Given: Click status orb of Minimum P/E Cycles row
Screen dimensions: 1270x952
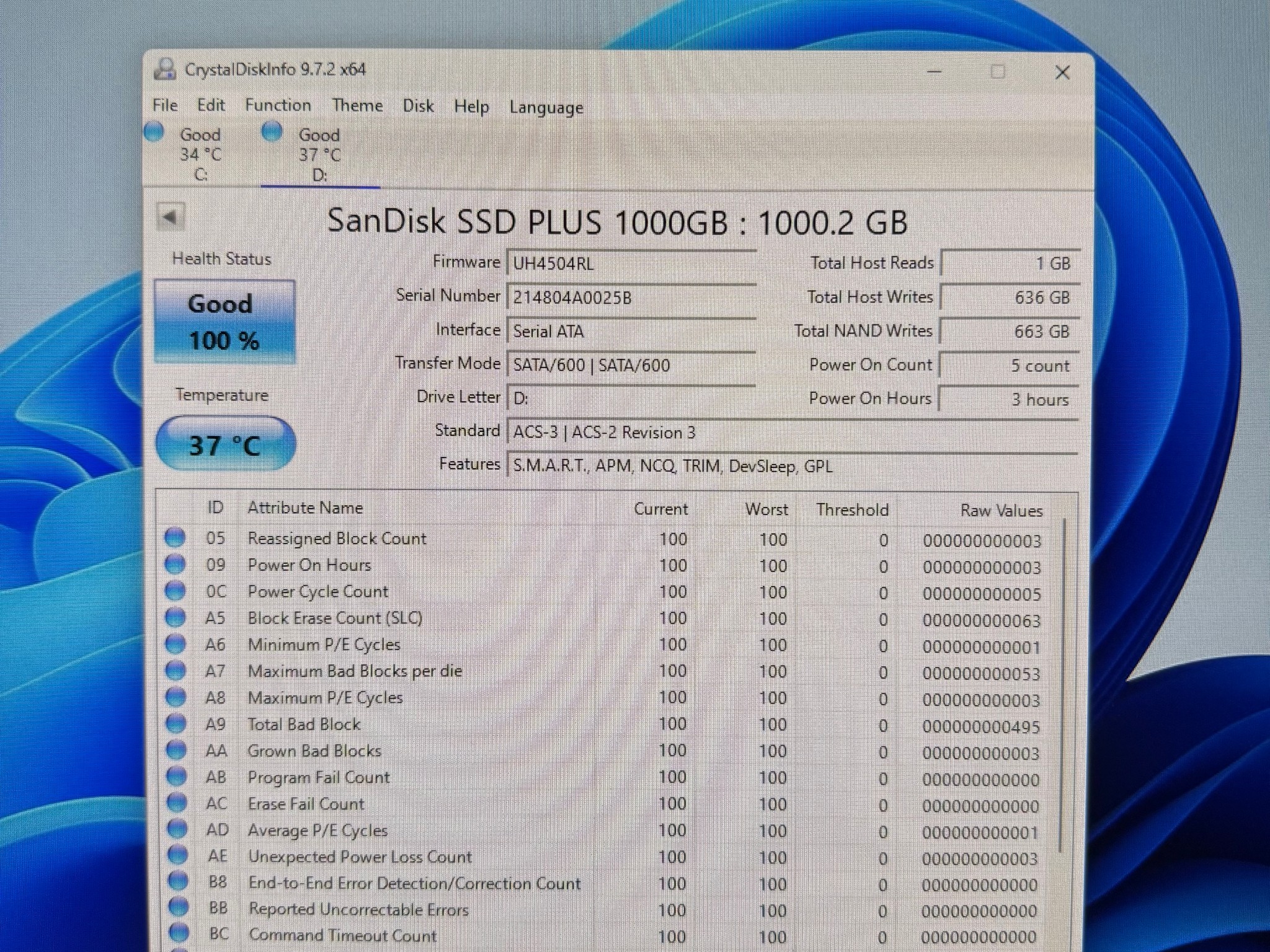Looking at the screenshot, I should tap(175, 644).
